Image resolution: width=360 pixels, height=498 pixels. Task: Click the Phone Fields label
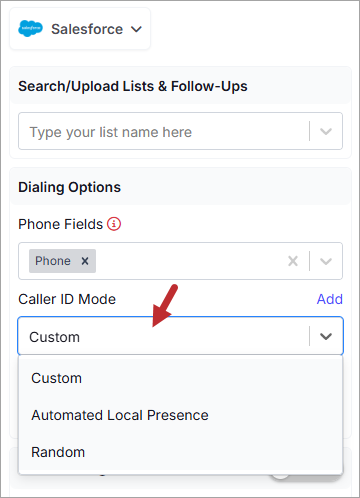pyautogui.click(x=60, y=224)
